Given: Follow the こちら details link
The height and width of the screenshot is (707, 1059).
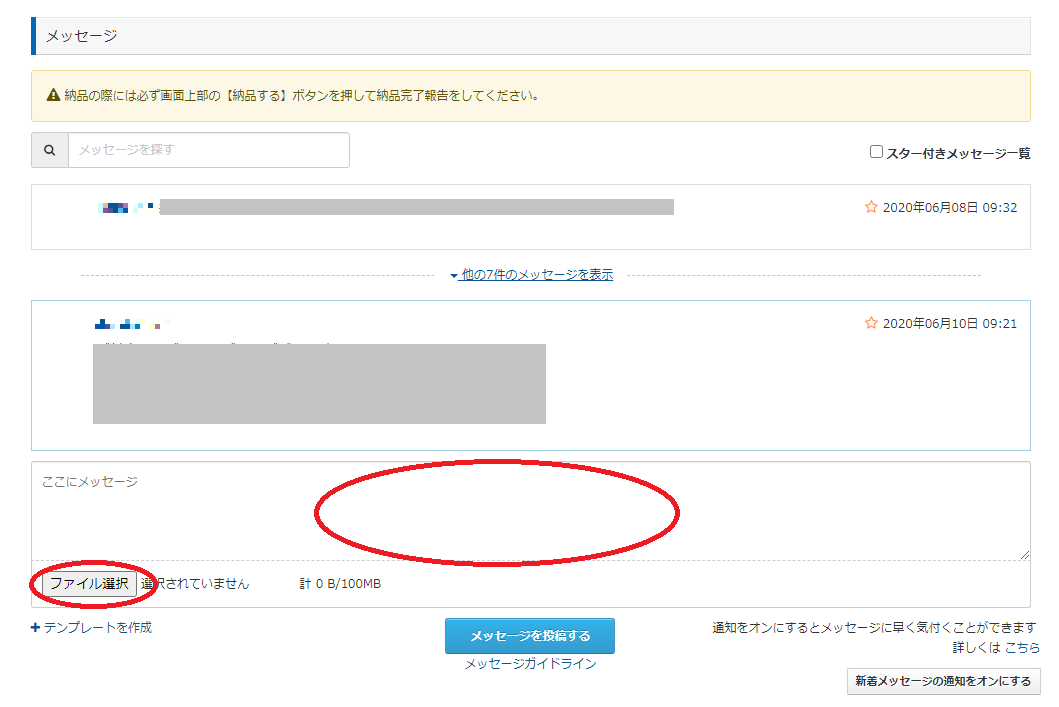Looking at the screenshot, I should click(x=1021, y=648).
